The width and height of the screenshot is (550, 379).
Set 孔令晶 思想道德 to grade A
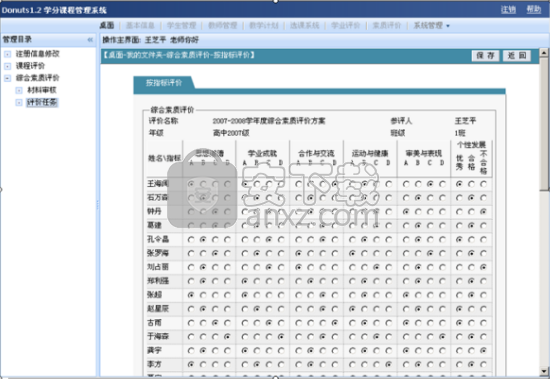click(x=191, y=239)
